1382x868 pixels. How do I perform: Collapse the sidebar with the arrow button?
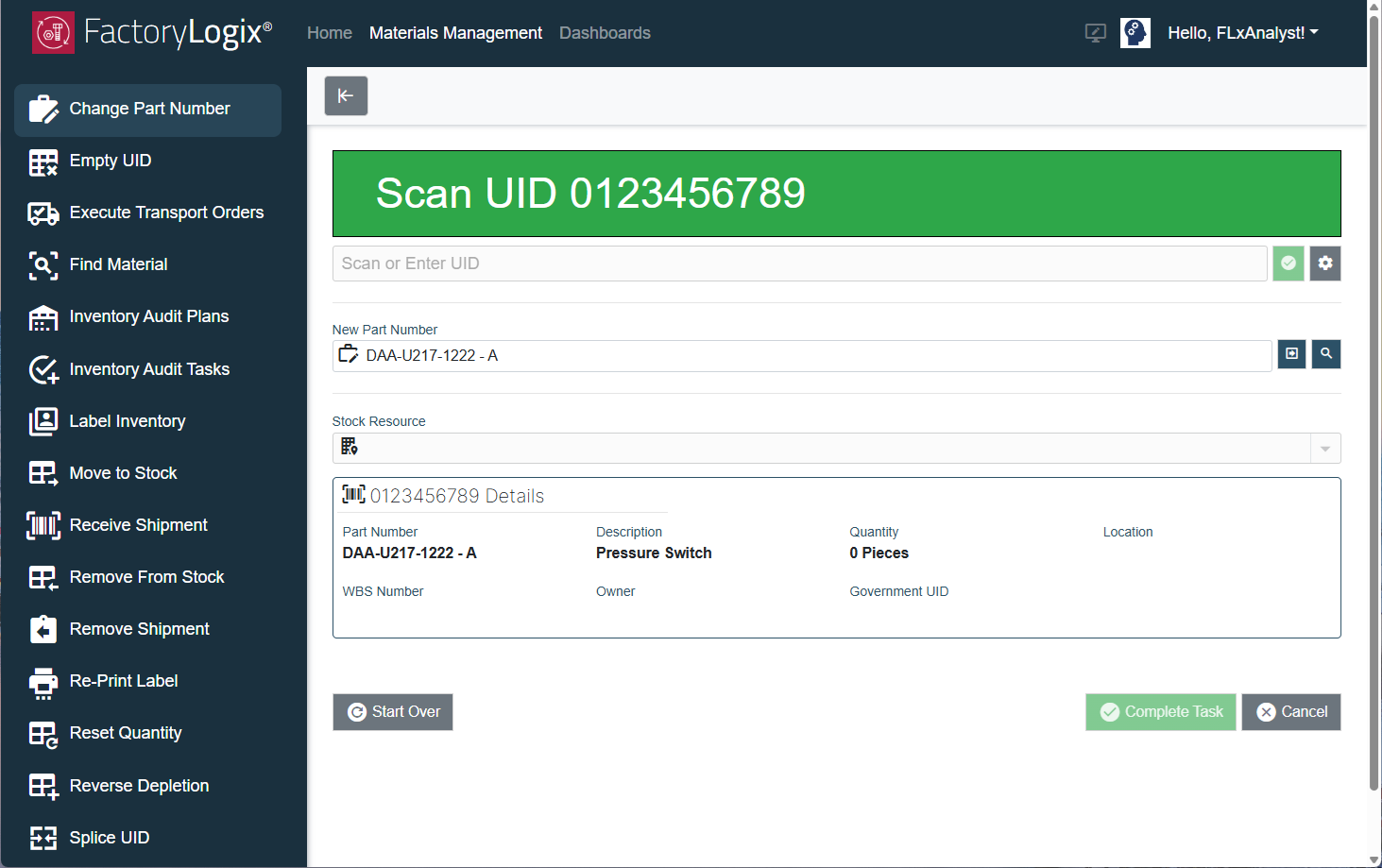coord(346,95)
